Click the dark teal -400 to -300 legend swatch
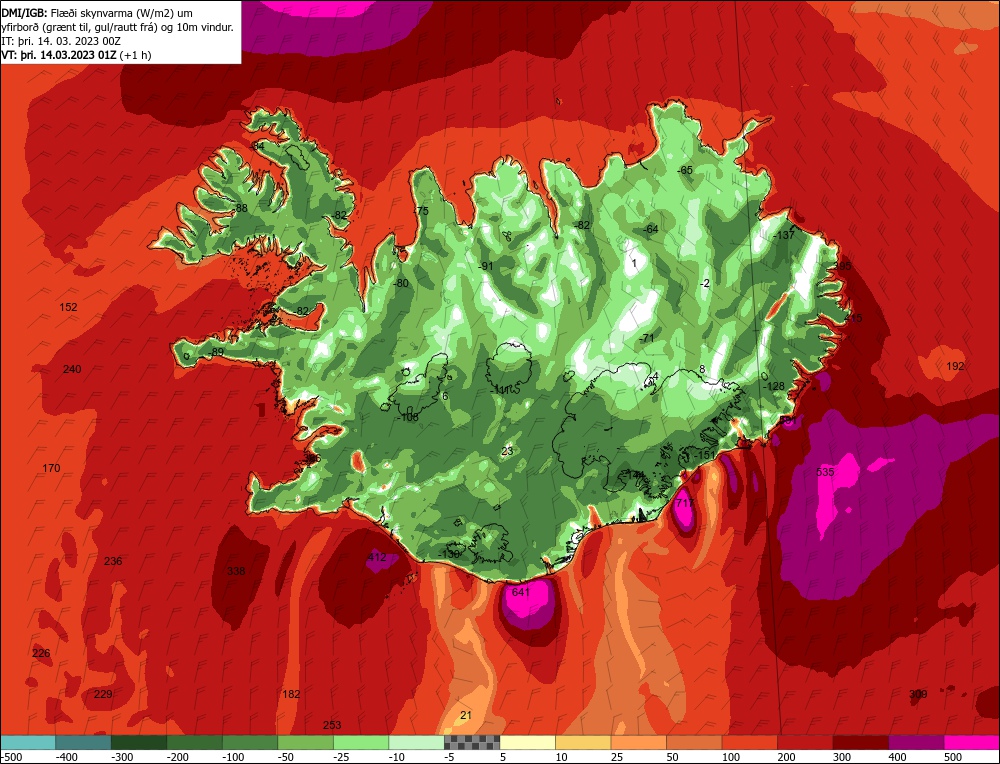1000x764 pixels. point(84,742)
